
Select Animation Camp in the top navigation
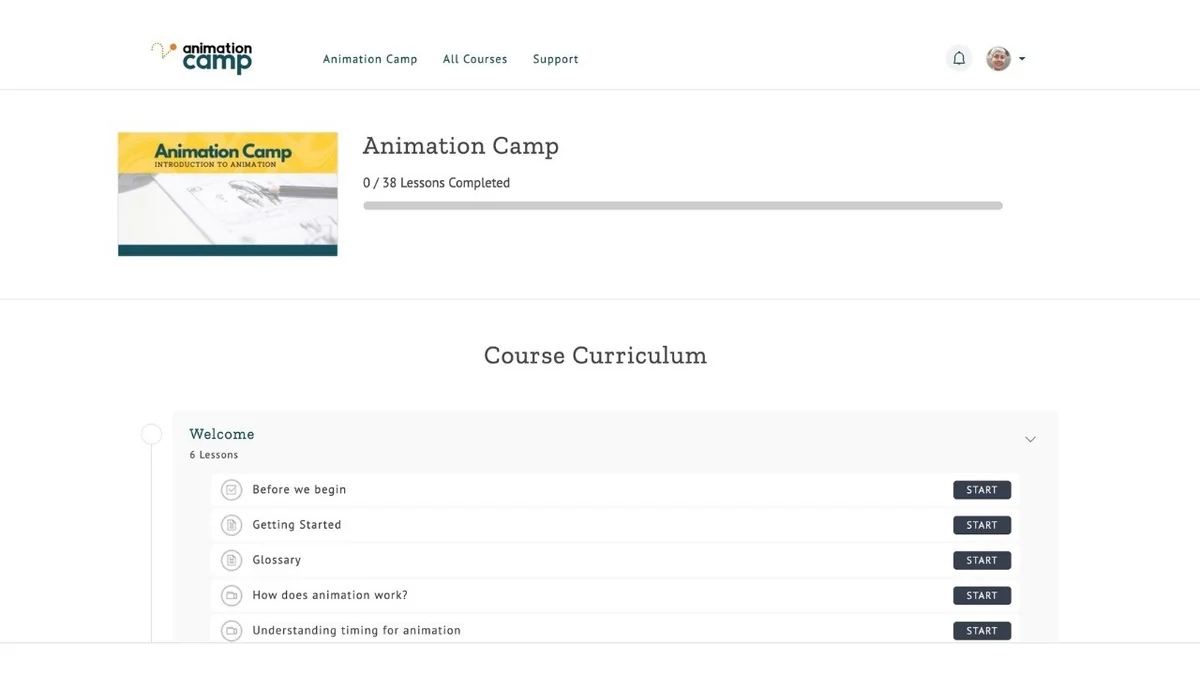tap(370, 59)
